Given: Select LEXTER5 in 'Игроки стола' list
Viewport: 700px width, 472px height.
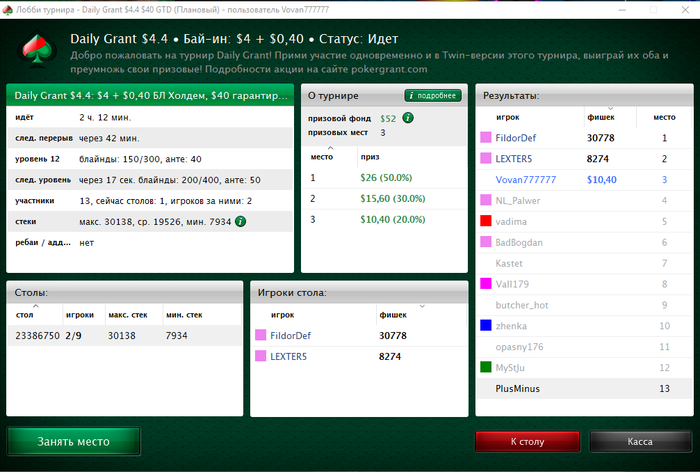Looking at the screenshot, I should (359, 356).
